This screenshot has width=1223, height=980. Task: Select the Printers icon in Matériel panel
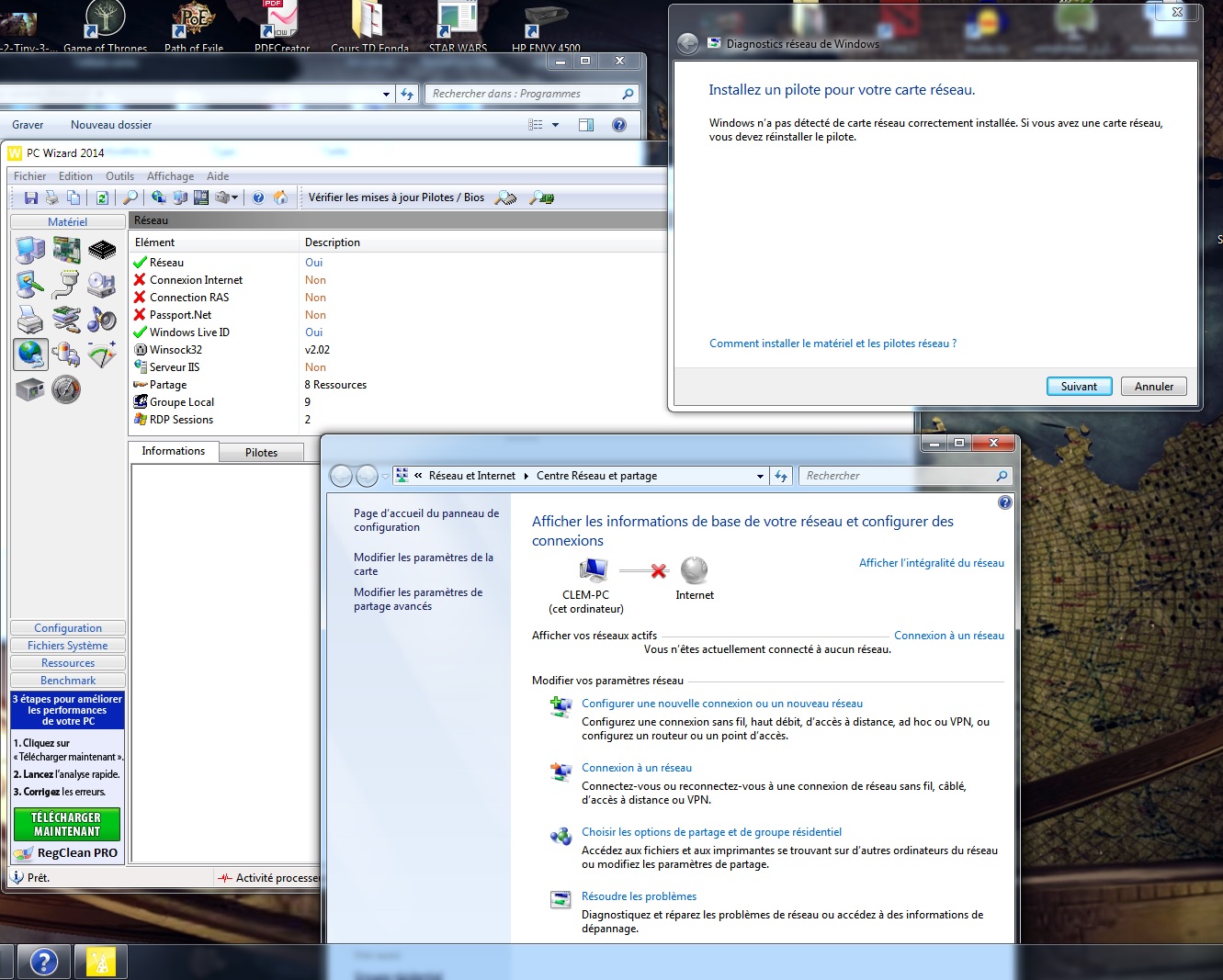tap(30, 320)
